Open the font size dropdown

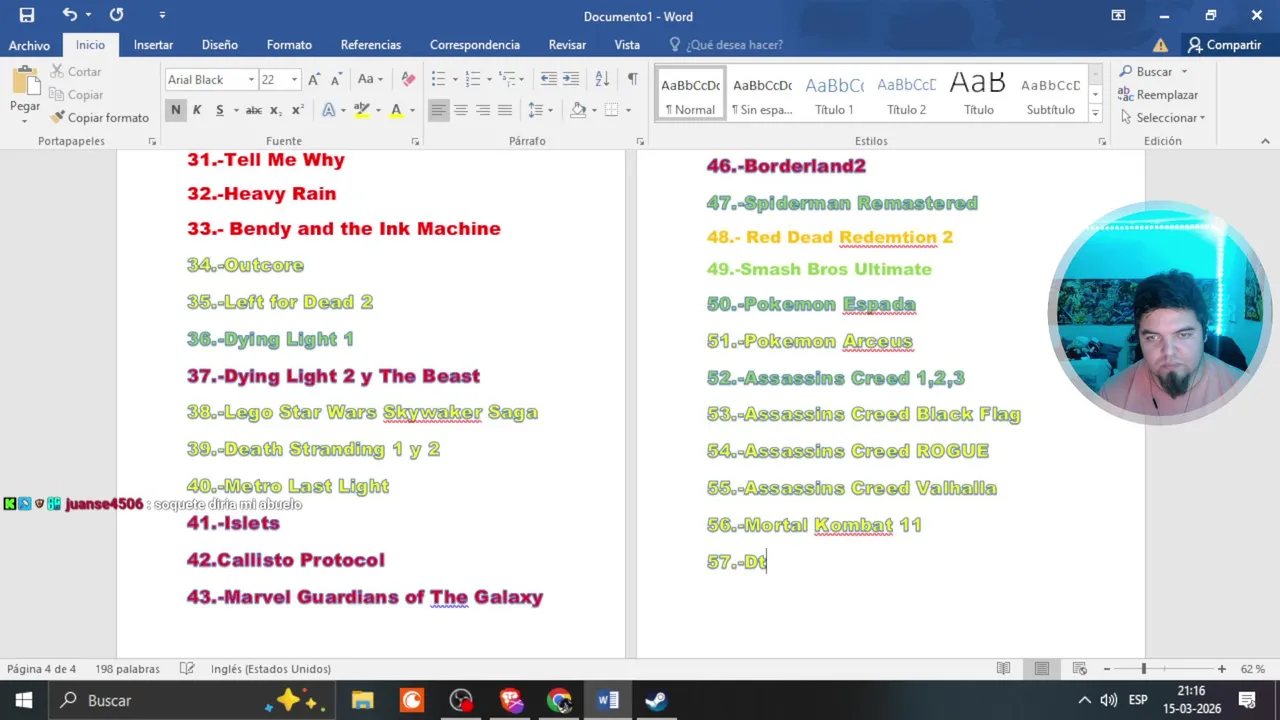coord(294,79)
